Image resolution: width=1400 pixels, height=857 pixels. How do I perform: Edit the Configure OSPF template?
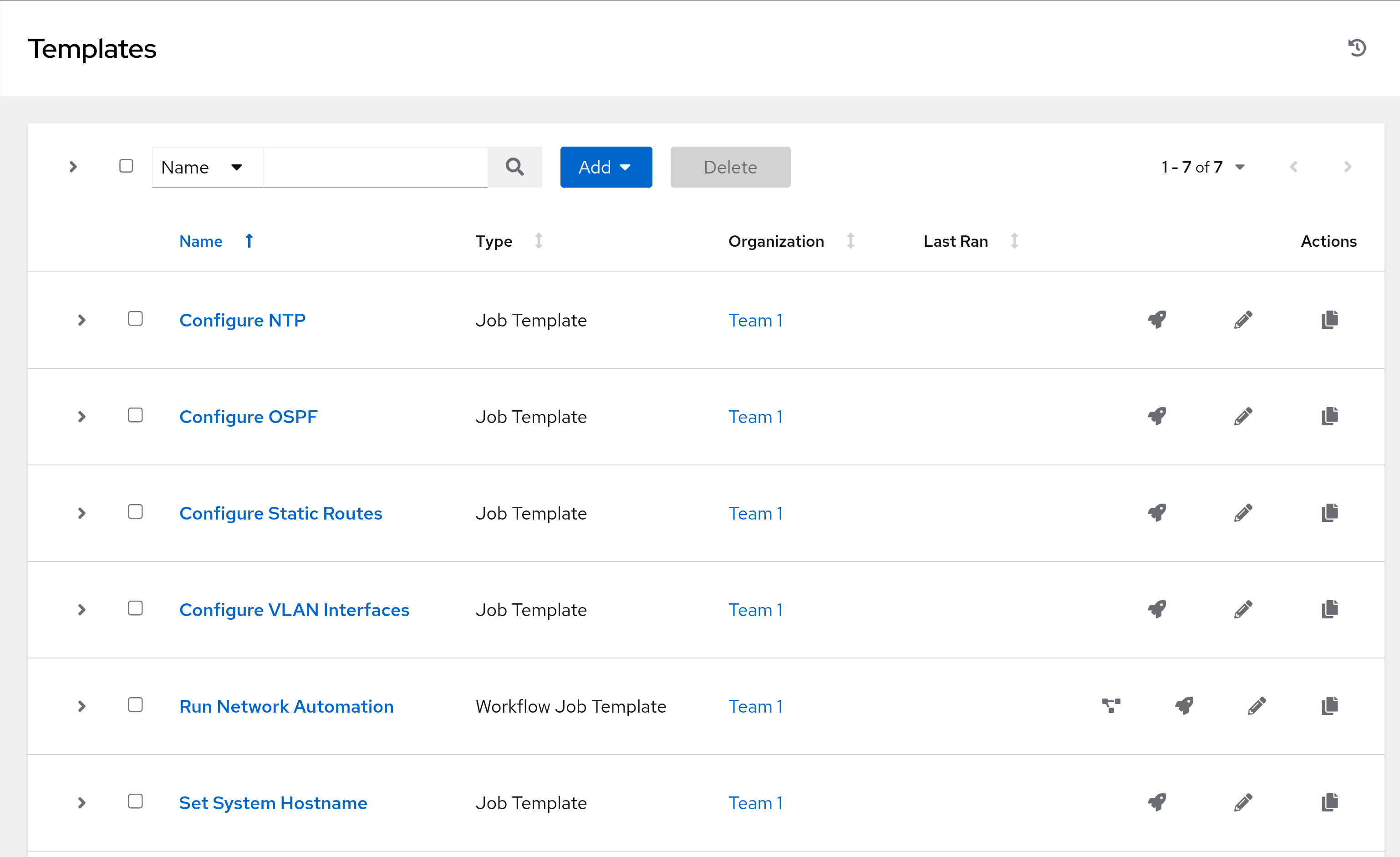coord(1243,417)
